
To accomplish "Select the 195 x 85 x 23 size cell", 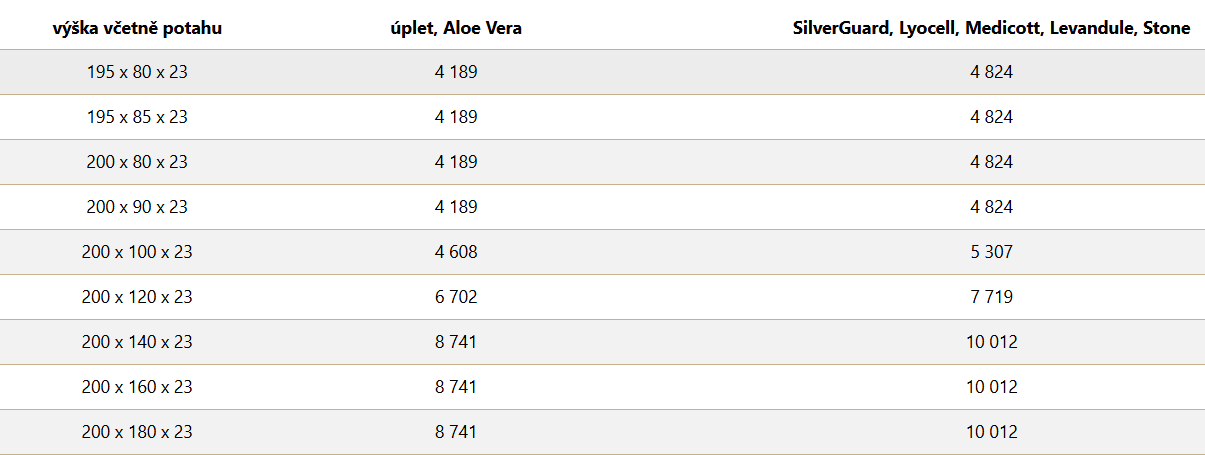I will [137, 117].
